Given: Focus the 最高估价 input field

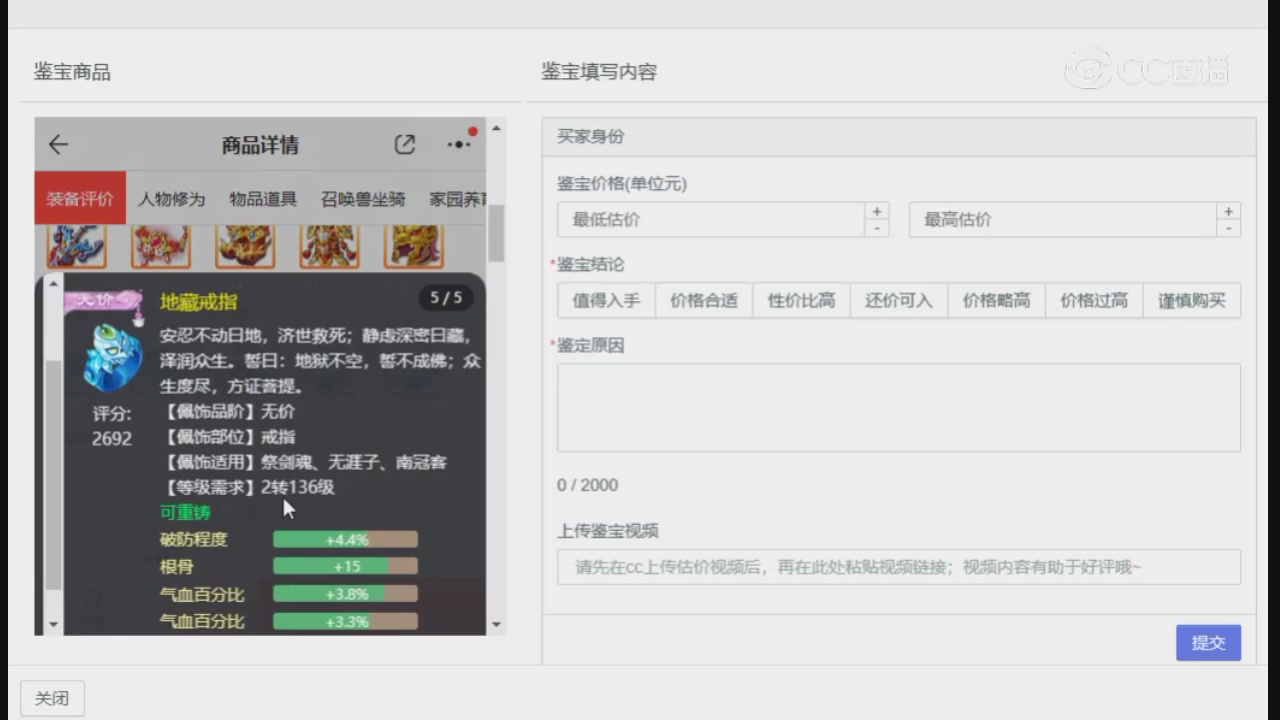Looking at the screenshot, I should (1062, 220).
